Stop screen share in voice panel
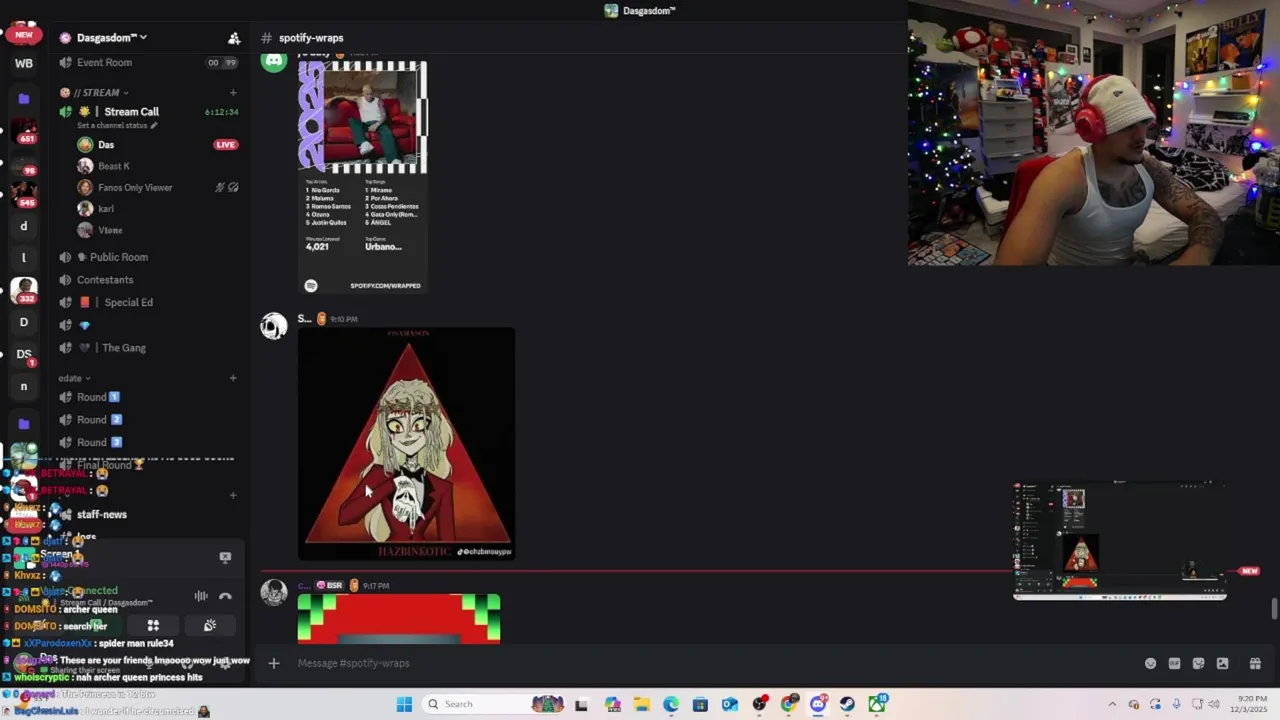The height and width of the screenshot is (720, 1280). [225, 558]
